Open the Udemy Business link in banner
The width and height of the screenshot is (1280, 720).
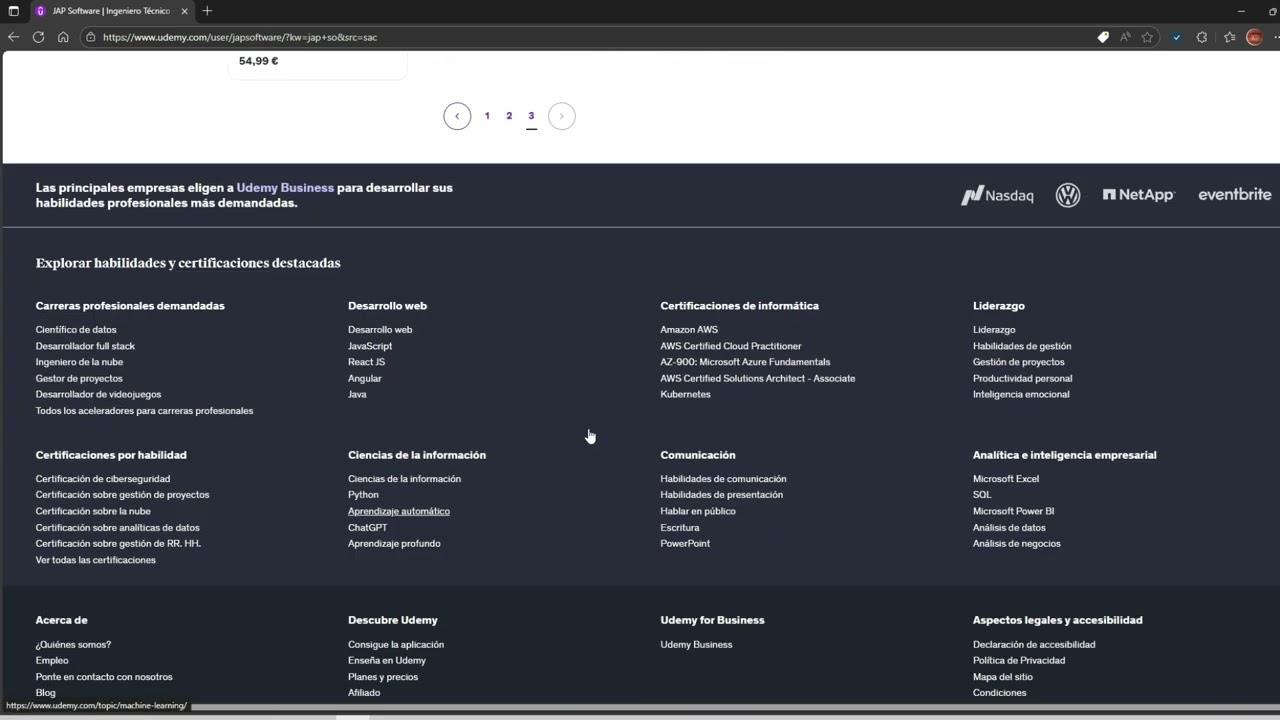point(285,187)
